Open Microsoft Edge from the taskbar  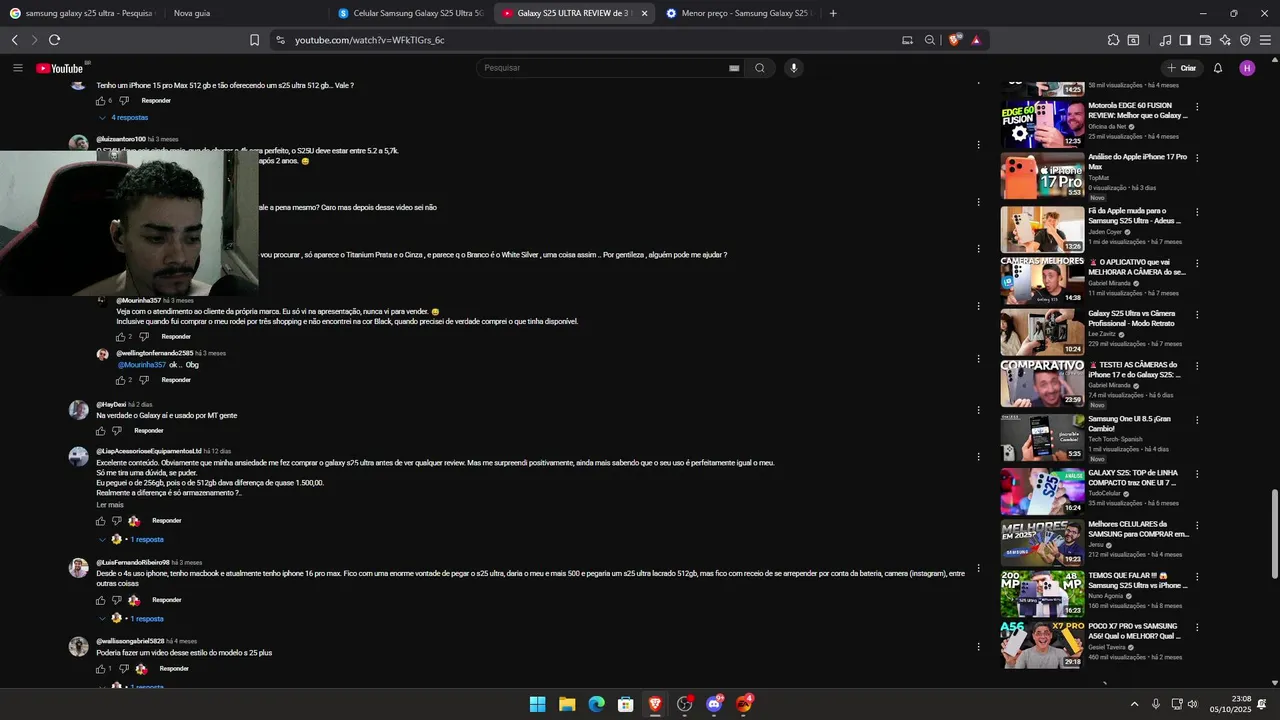596,704
